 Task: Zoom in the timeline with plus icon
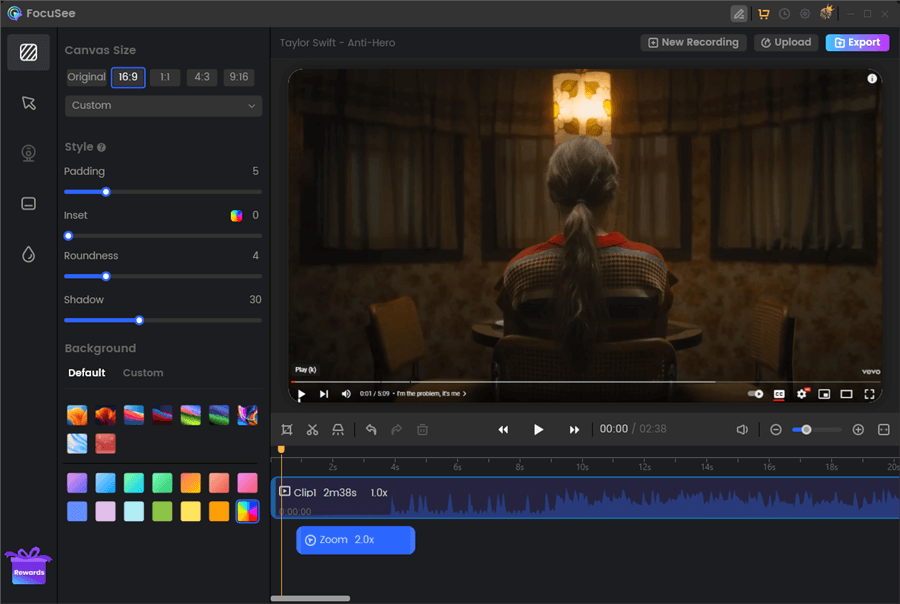tap(858, 429)
